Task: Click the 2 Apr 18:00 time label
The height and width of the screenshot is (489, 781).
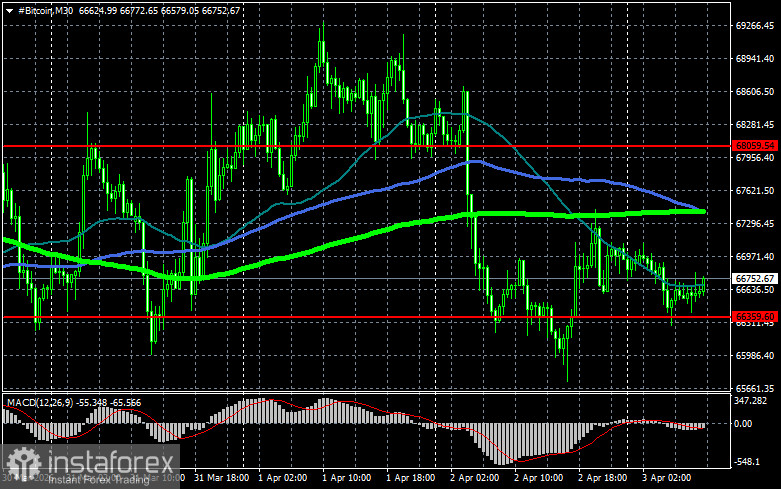Action: click(602, 478)
